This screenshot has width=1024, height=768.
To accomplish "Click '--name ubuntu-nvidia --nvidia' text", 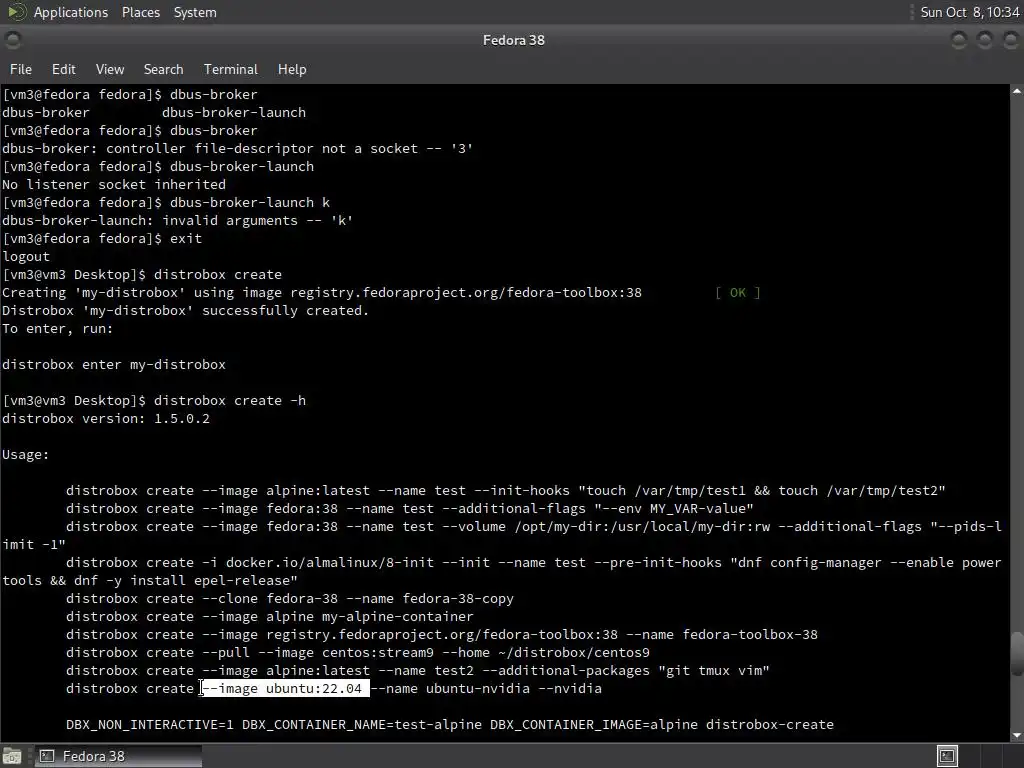I will point(489,688).
